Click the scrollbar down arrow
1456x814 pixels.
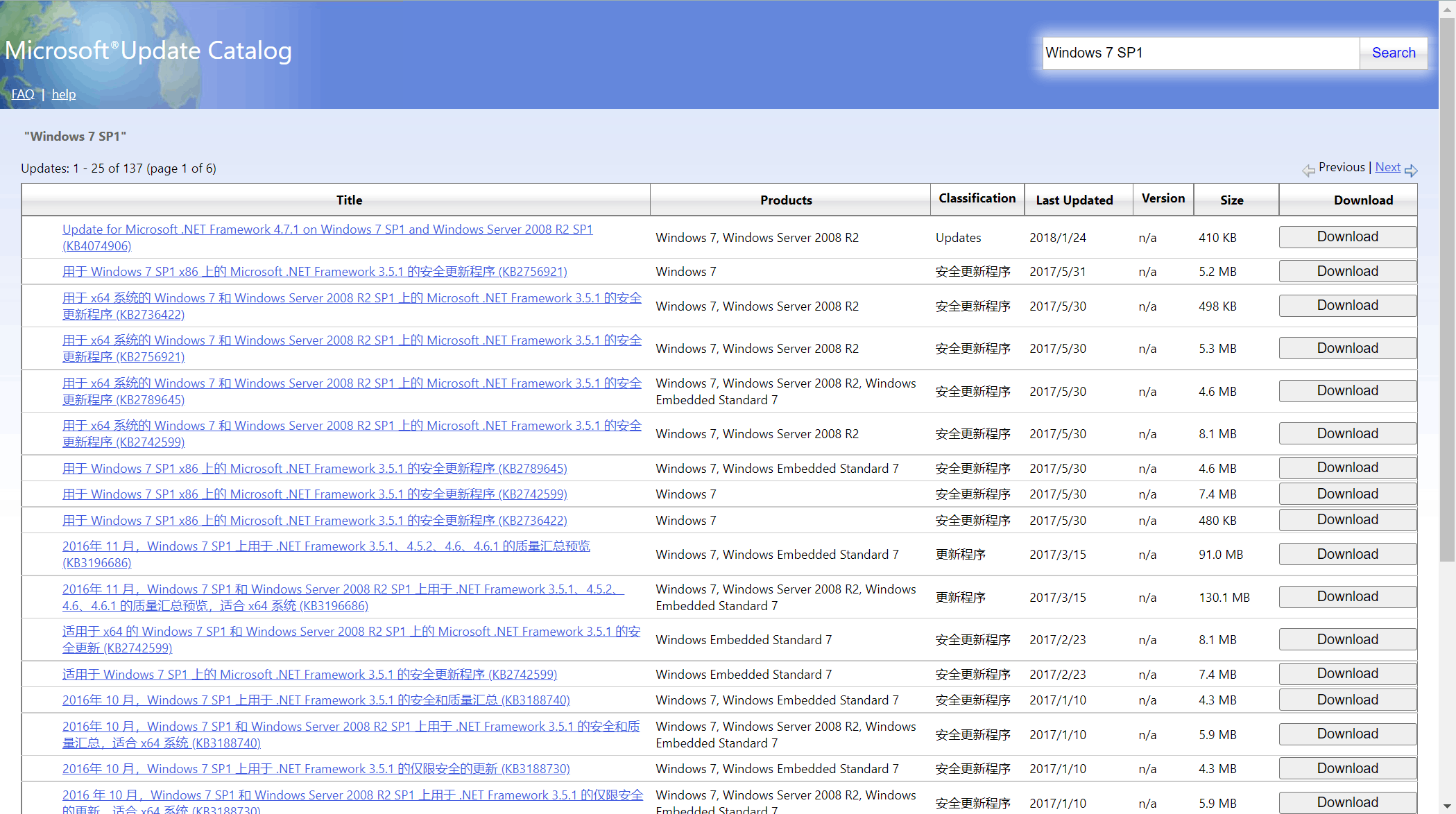pyautogui.click(x=1447, y=806)
